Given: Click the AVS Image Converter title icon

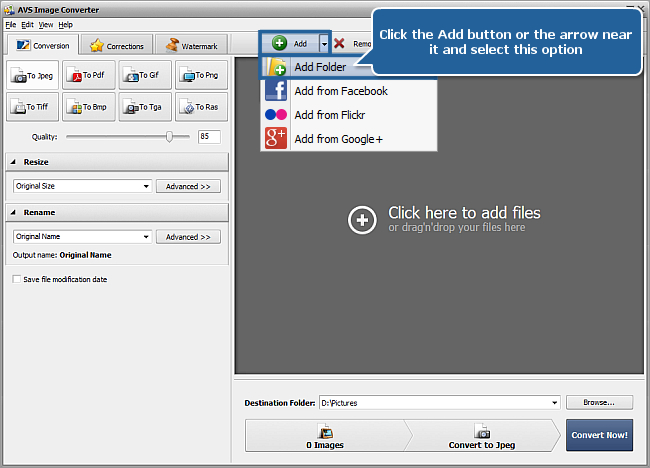Looking at the screenshot, I should click(9, 9).
